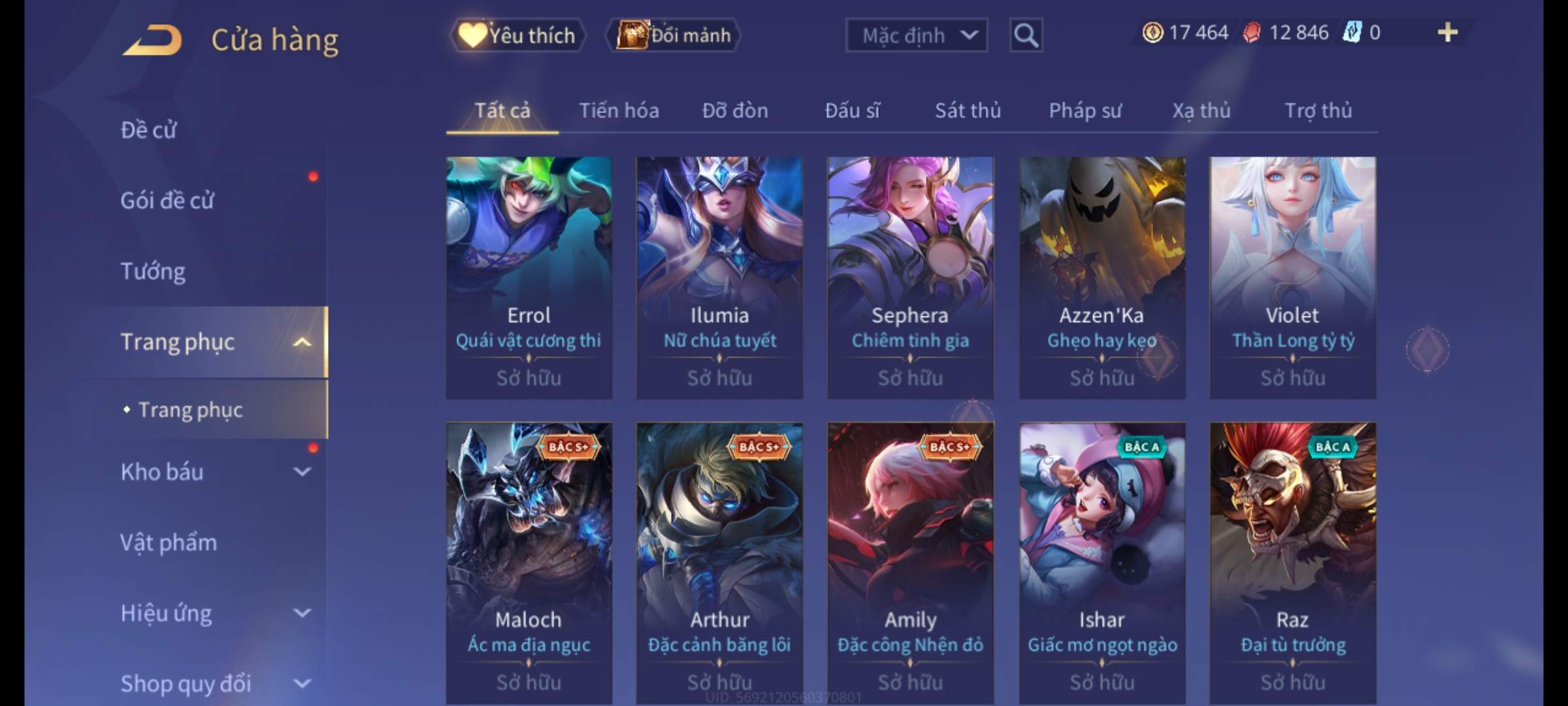Select the Tiến hóa tab
Image resolution: width=1568 pixels, height=706 pixels.
(x=619, y=110)
